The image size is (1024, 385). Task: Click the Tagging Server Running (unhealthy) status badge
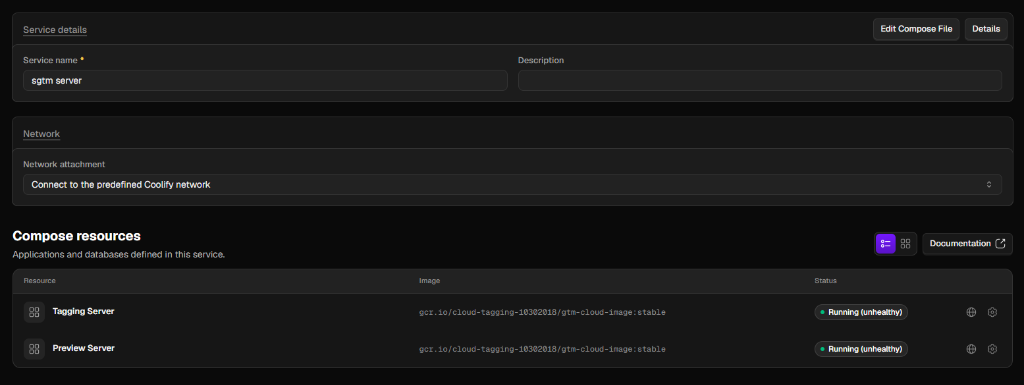(x=861, y=312)
